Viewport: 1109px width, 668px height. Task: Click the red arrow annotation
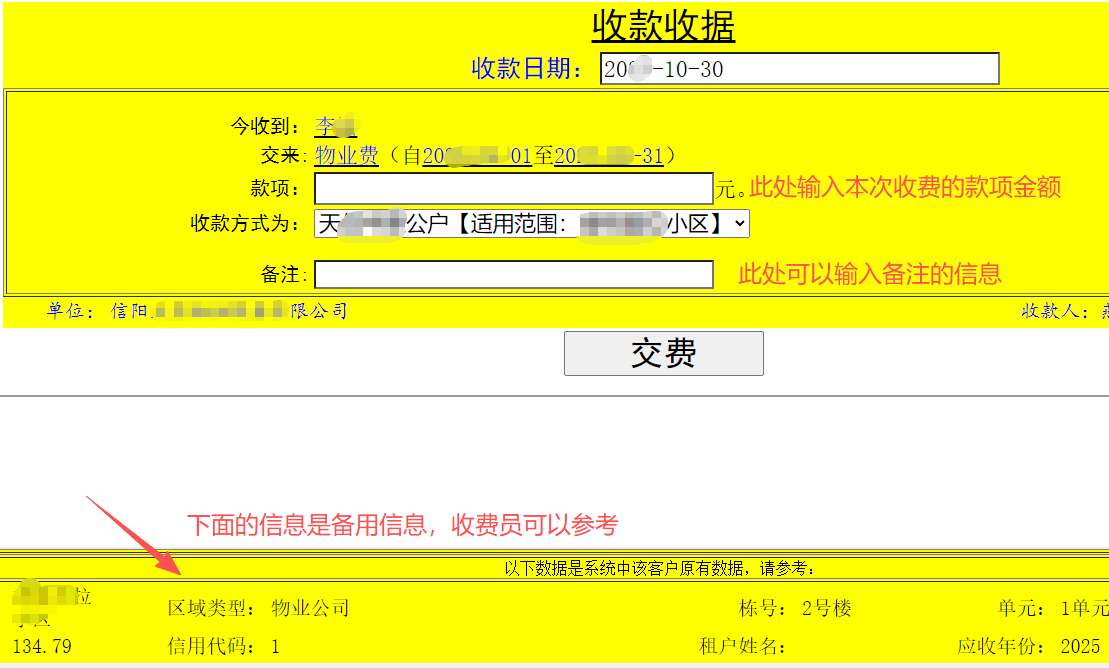coord(131,535)
